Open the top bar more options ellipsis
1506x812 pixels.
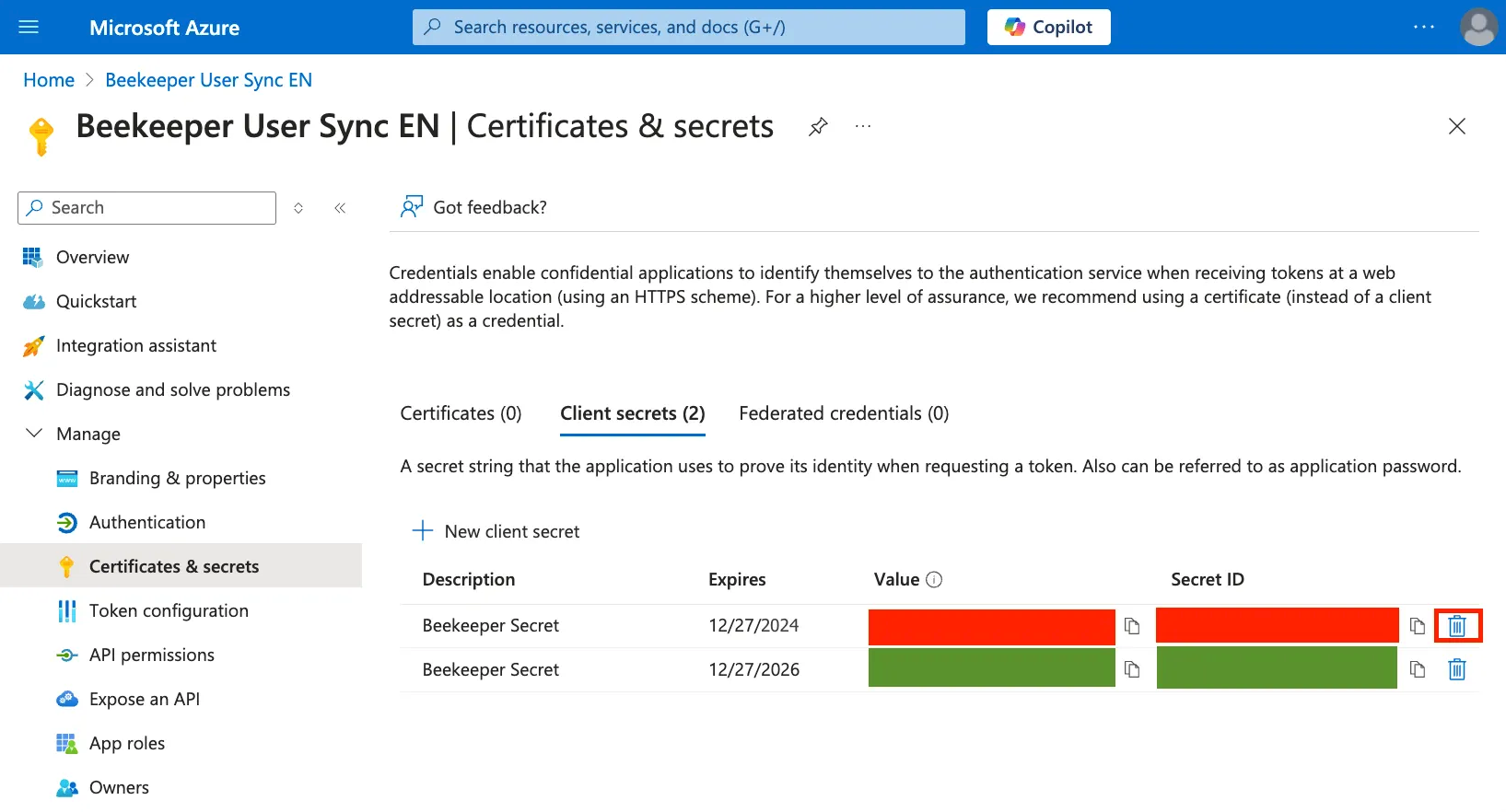pos(1423,27)
